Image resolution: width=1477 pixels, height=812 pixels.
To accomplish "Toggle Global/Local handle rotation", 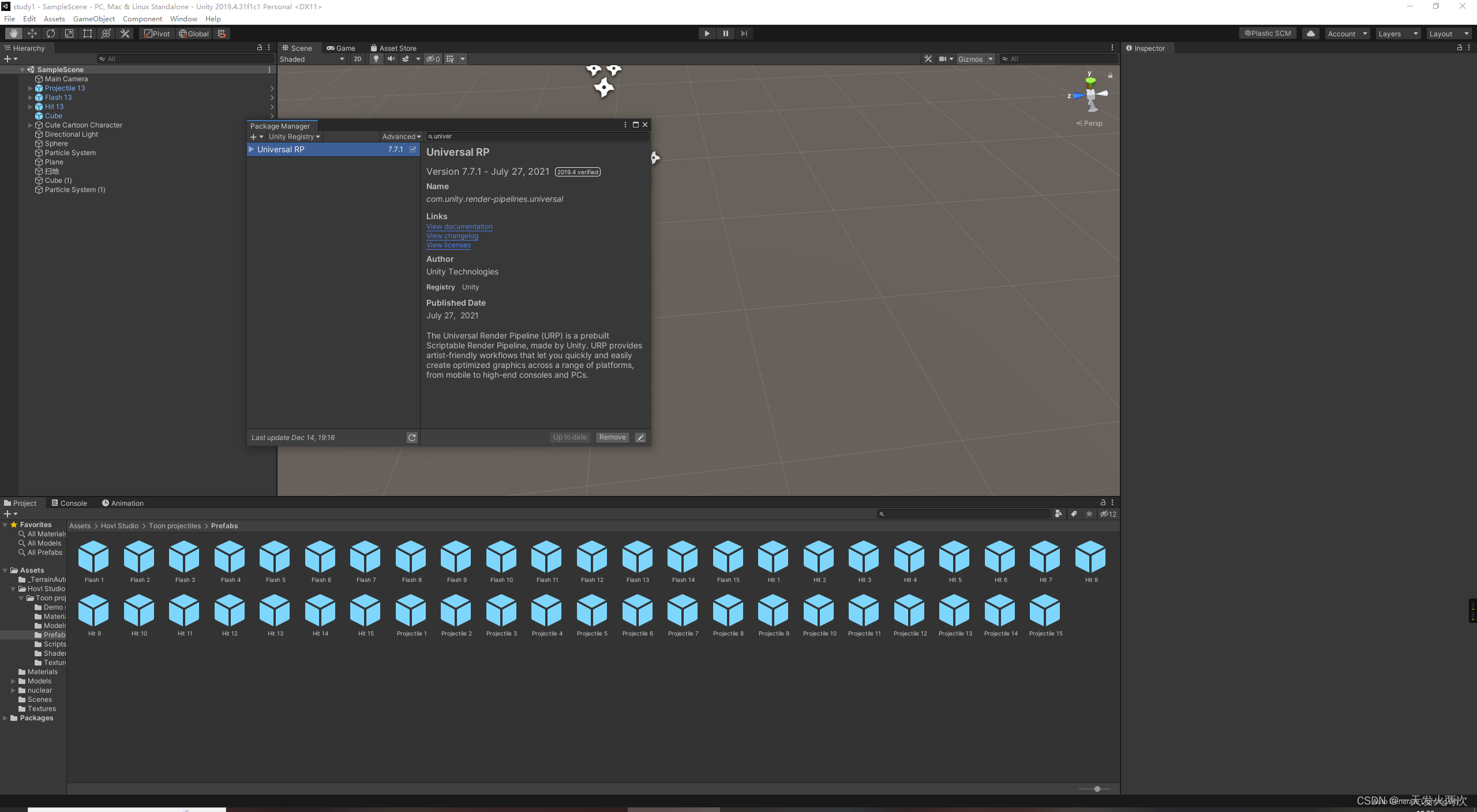I will (x=194, y=33).
